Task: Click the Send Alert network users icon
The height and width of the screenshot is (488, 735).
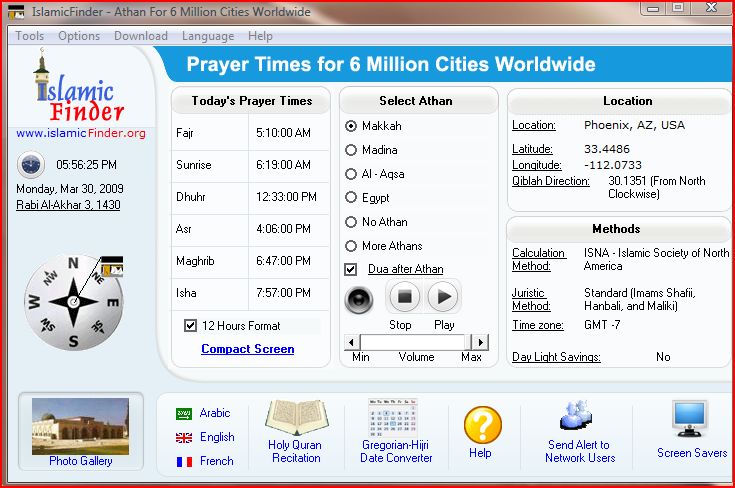Action: 577,415
